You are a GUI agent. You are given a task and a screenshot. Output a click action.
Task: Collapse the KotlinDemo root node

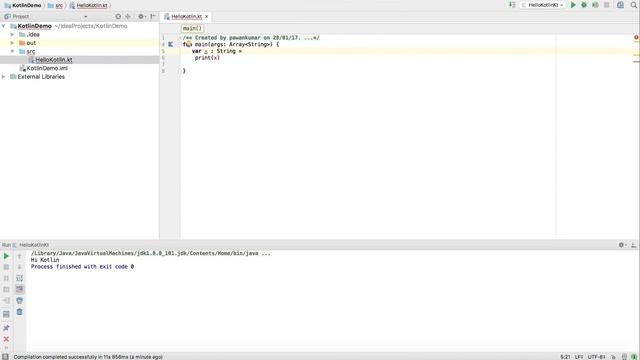pos(4,26)
